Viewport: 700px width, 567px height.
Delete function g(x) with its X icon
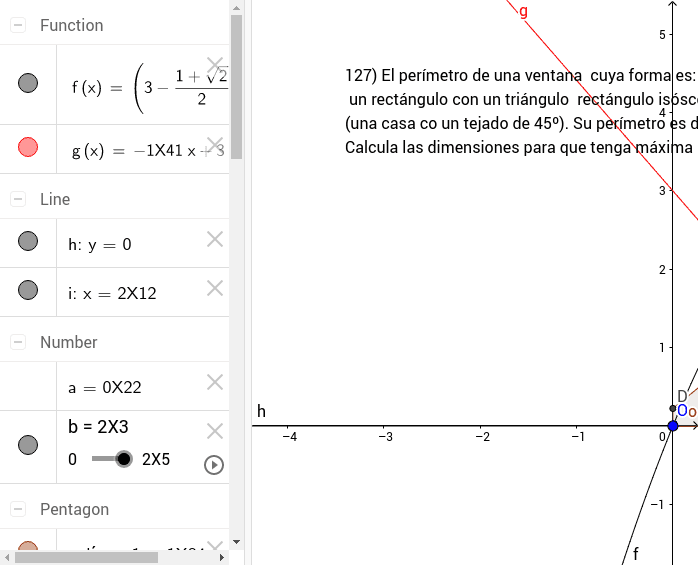click(x=215, y=146)
